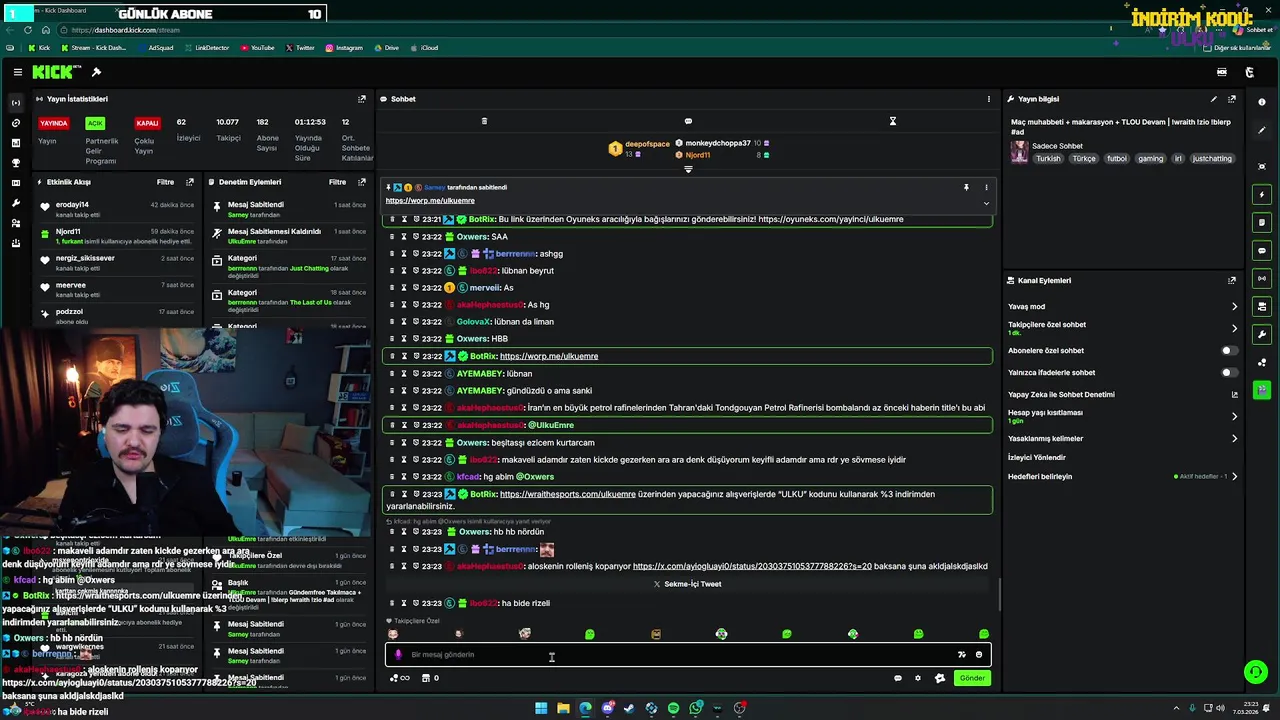Unpin the pinned chat message
Screen dimensions: 1280x720
(966, 187)
